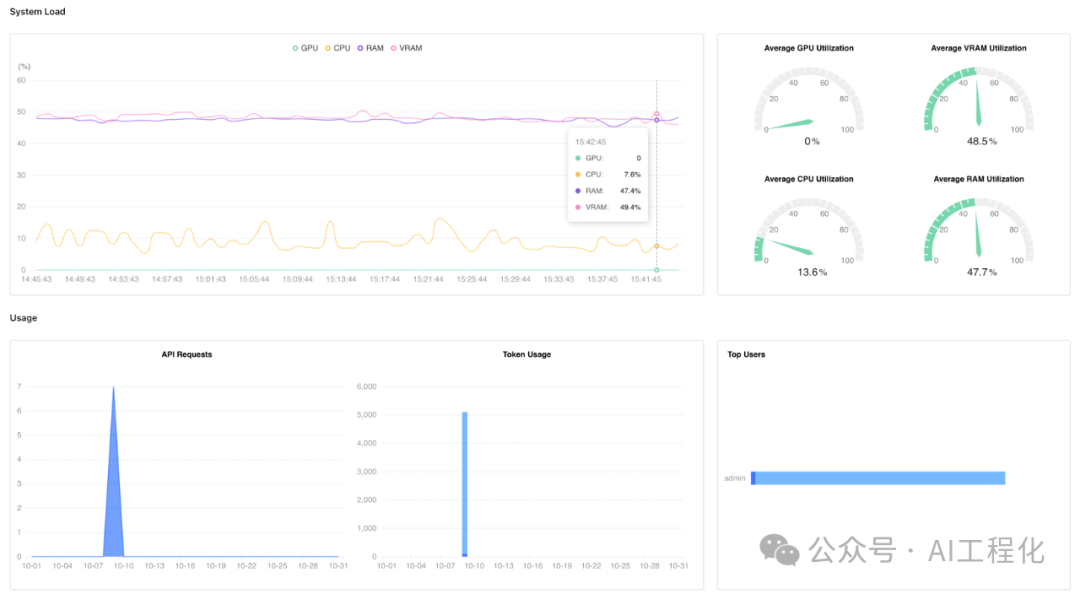Click the tooltip RAM value '47.4%'
Viewport: 1080px width, 594px height.
point(630,191)
